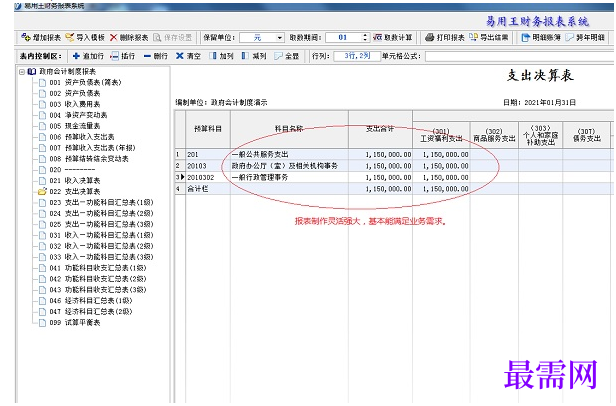The image size is (616, 406).
Task: Open report 024 支出-功能科目汇总表(2级)
Action: (x=101, y=213)
